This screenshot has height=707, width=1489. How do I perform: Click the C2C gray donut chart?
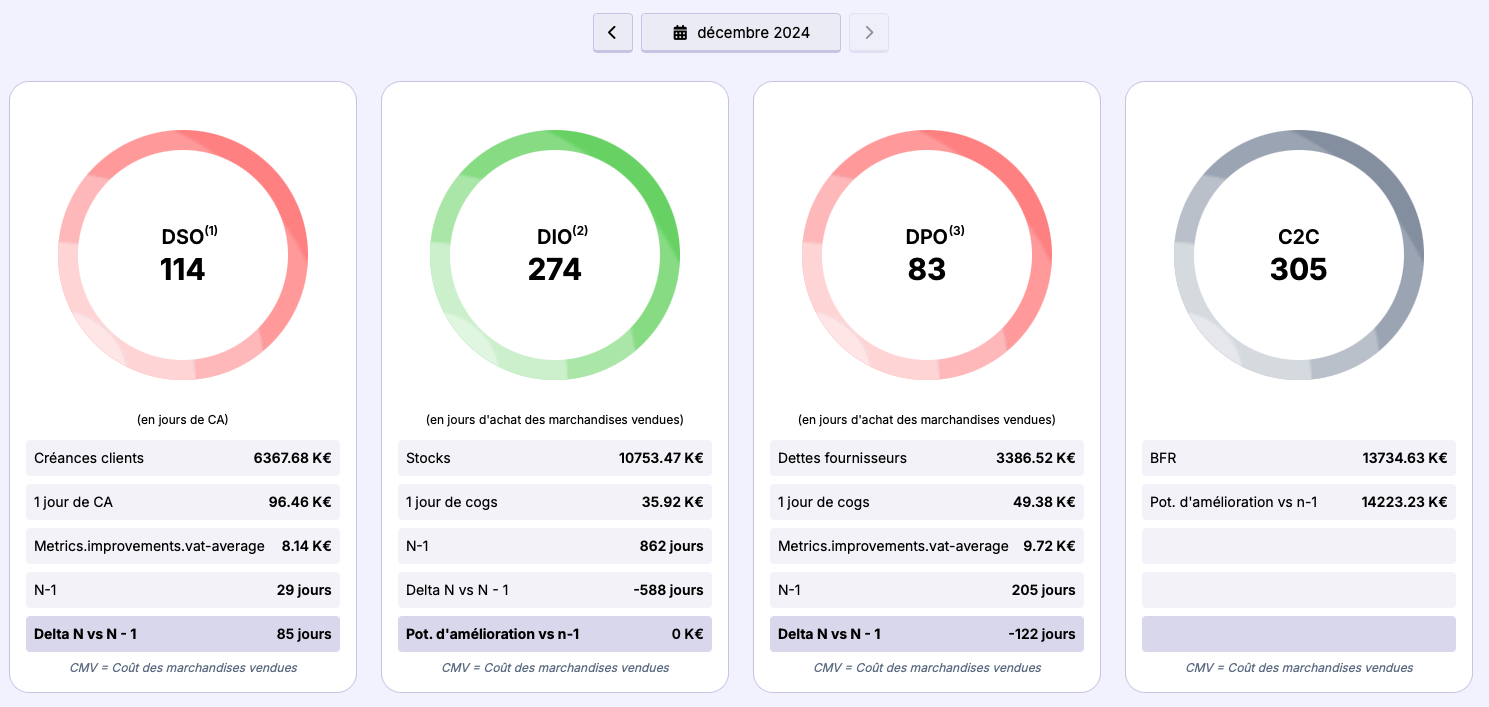click(1299, 137)
